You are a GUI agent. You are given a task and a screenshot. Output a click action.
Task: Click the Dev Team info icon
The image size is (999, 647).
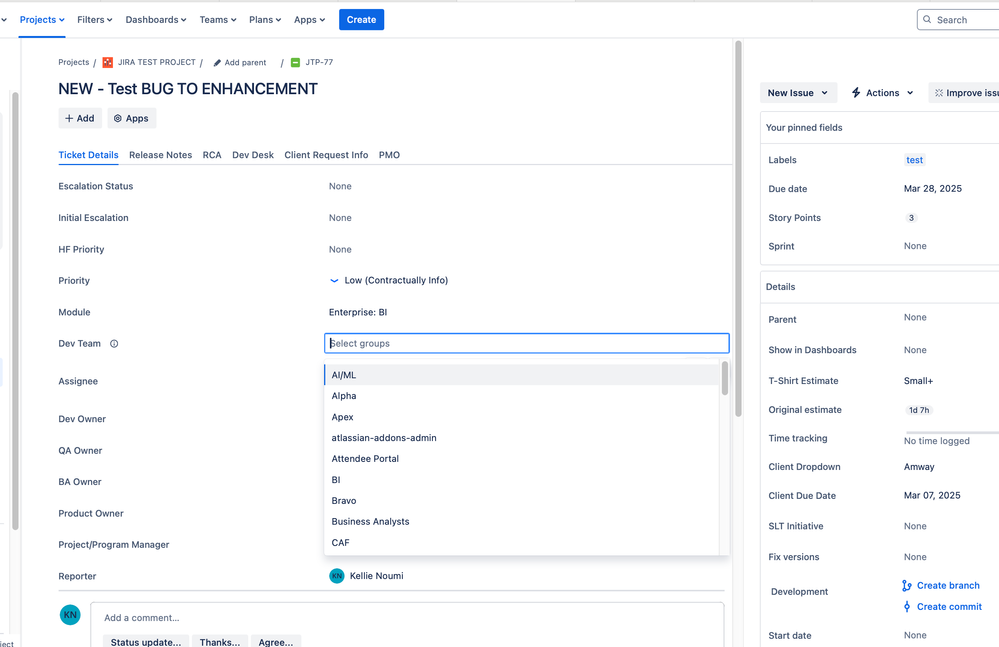tap(114, 344)
